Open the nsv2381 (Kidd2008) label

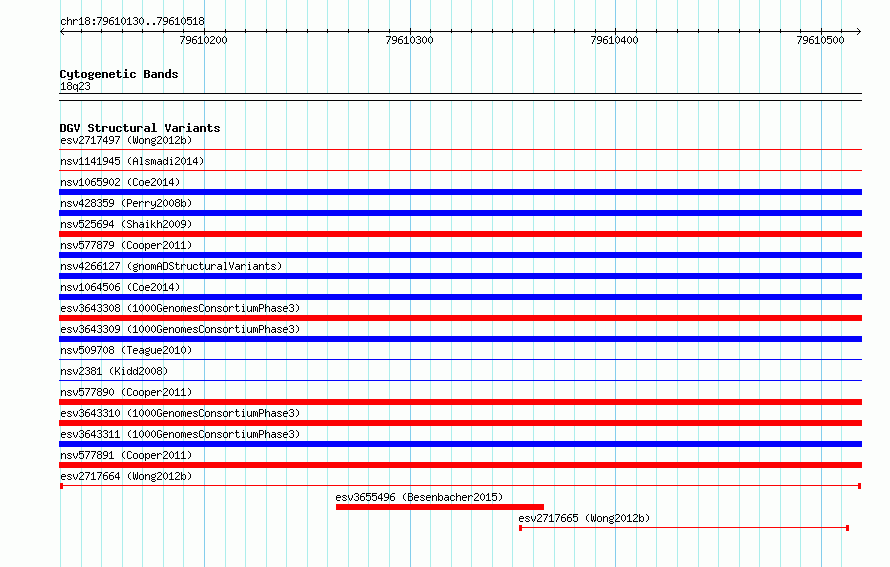pyautogui.click(x=114, y=371)
